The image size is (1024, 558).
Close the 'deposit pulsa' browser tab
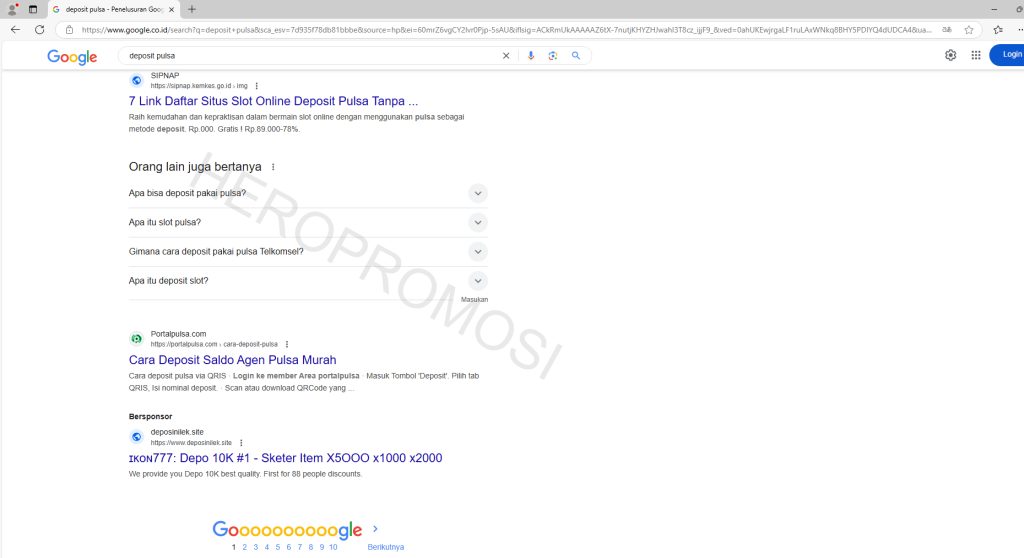pyautogui.click(x=172, y=9)
